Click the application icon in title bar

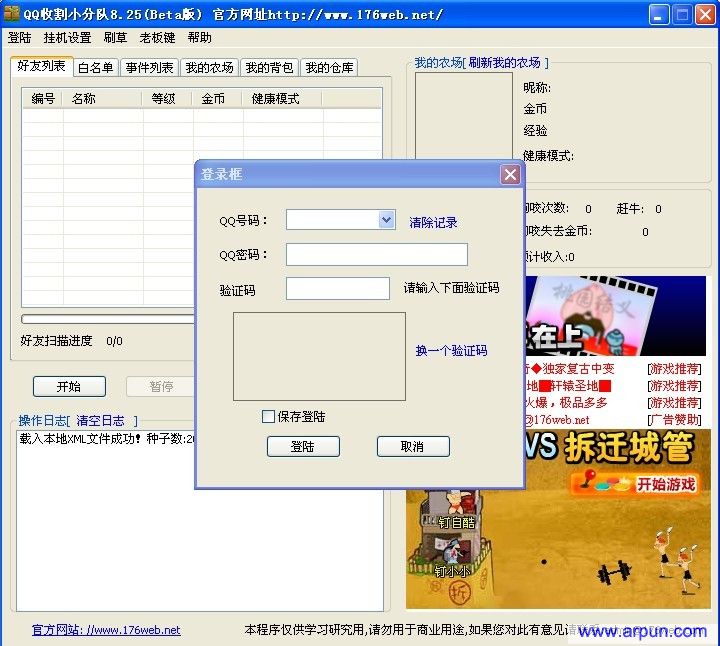pos(11,14)
